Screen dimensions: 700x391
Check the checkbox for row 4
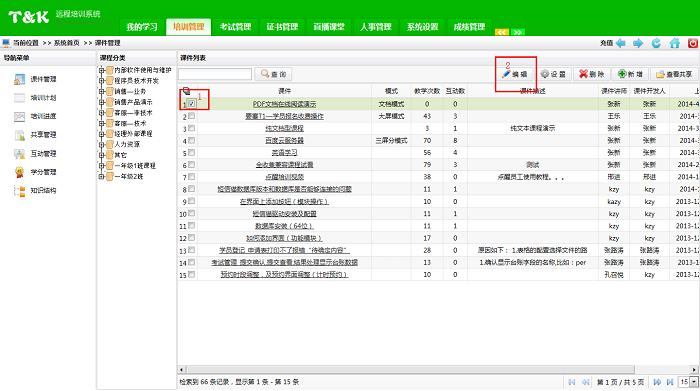click(192, 140)
